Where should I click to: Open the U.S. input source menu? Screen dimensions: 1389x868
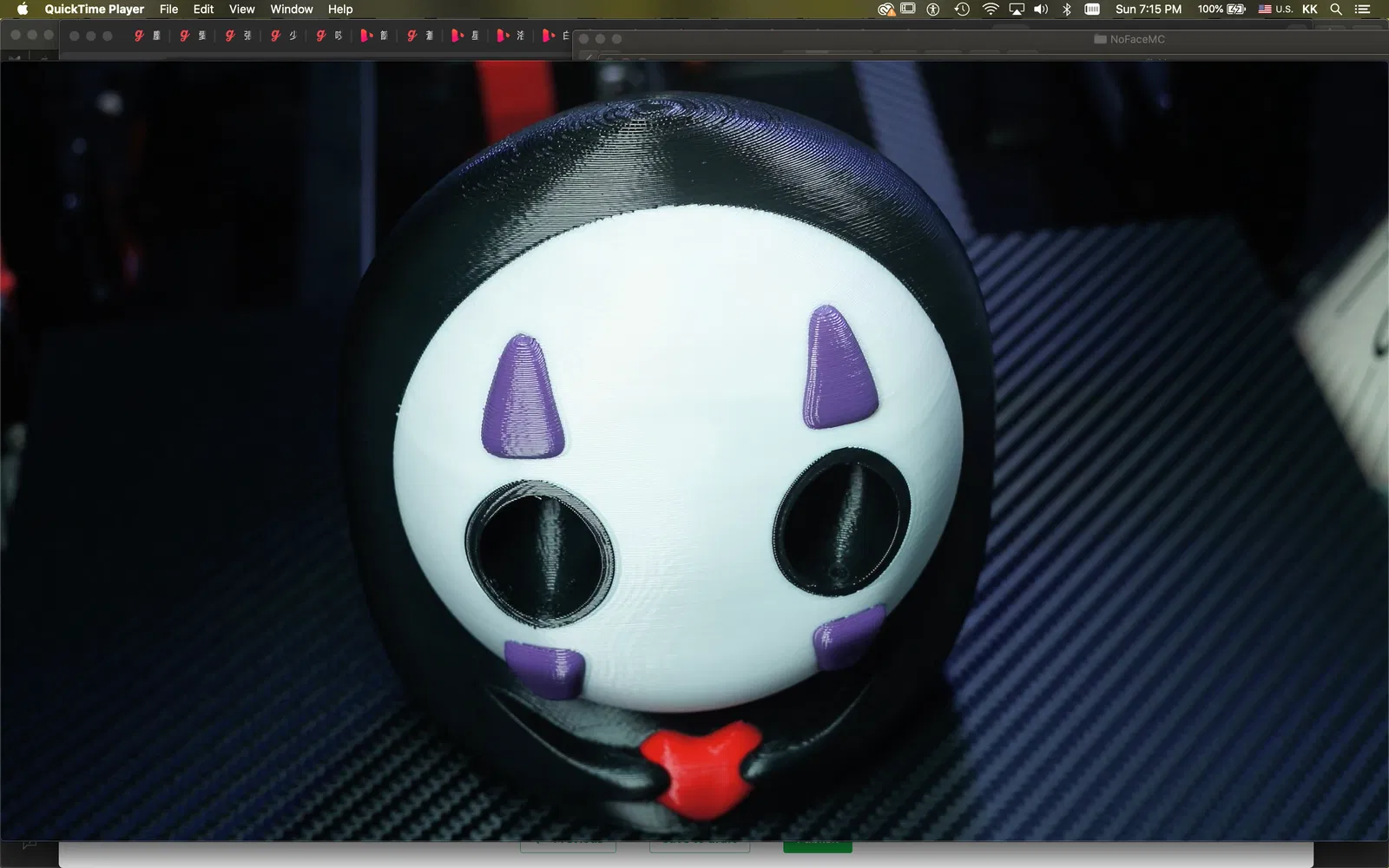click(1275, 10)
